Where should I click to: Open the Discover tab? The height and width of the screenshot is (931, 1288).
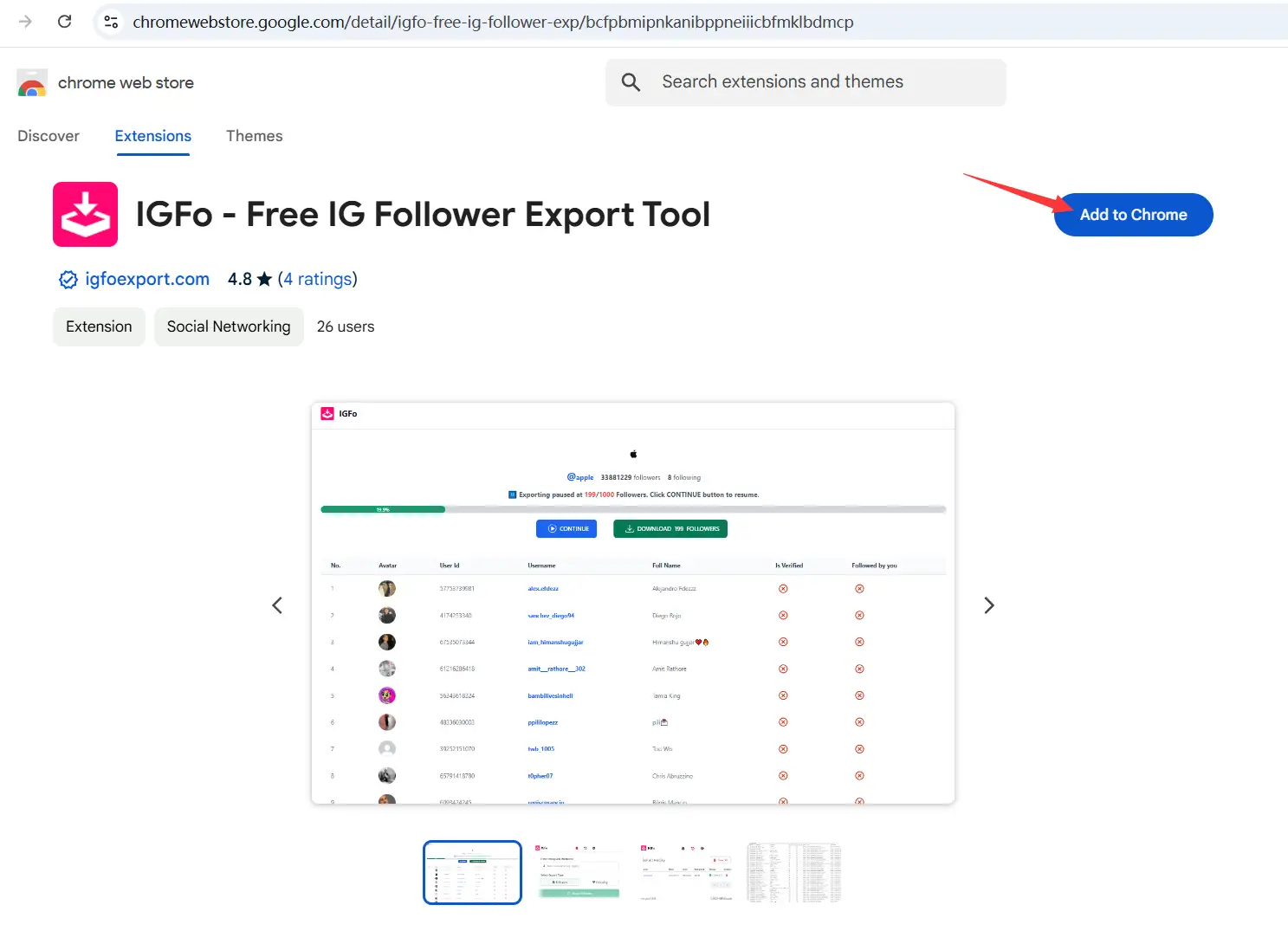tap(49, 136)
